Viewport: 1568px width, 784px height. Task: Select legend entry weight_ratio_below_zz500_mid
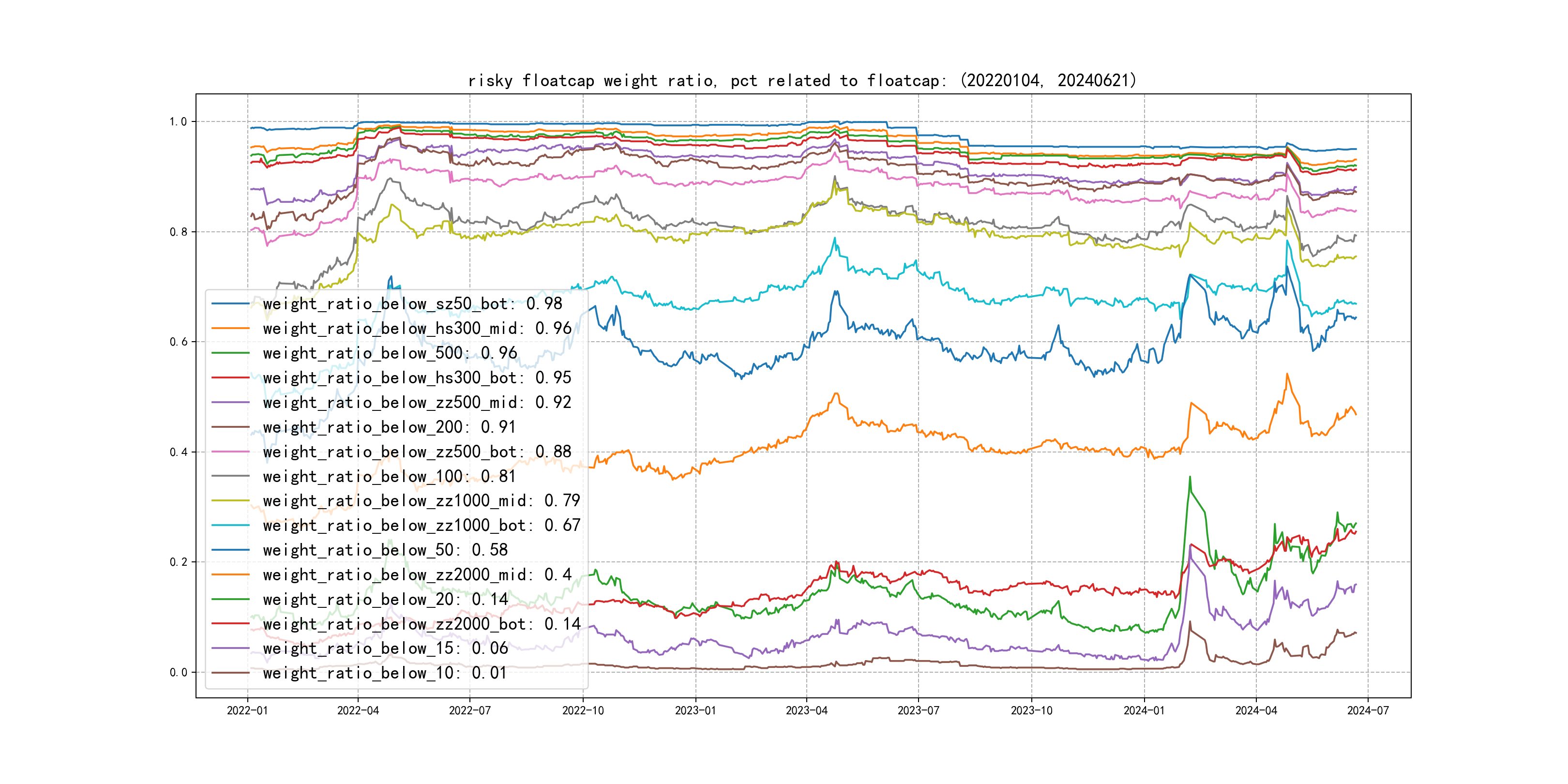[417, 402]
